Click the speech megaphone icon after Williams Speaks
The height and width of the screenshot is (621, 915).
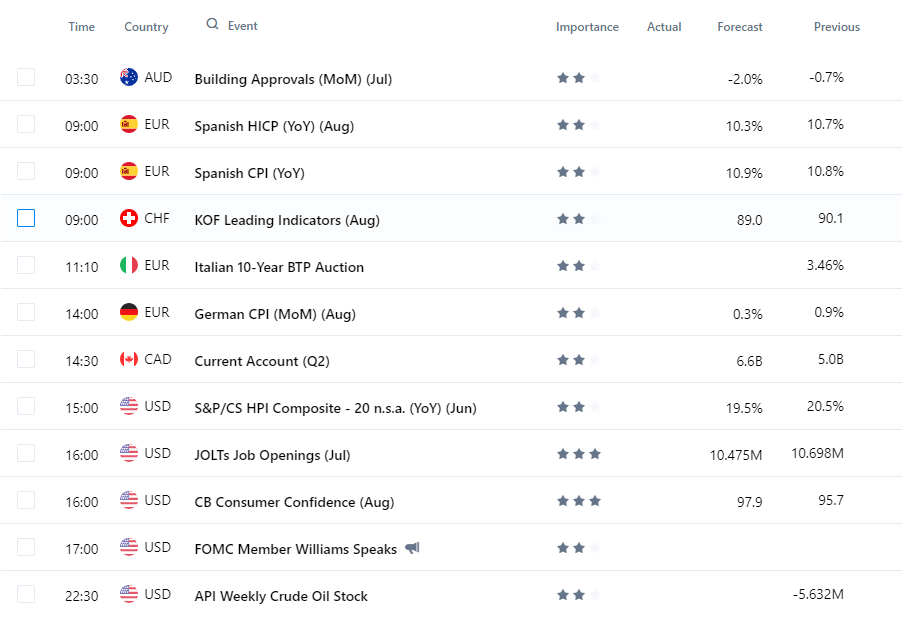(413, 549)
